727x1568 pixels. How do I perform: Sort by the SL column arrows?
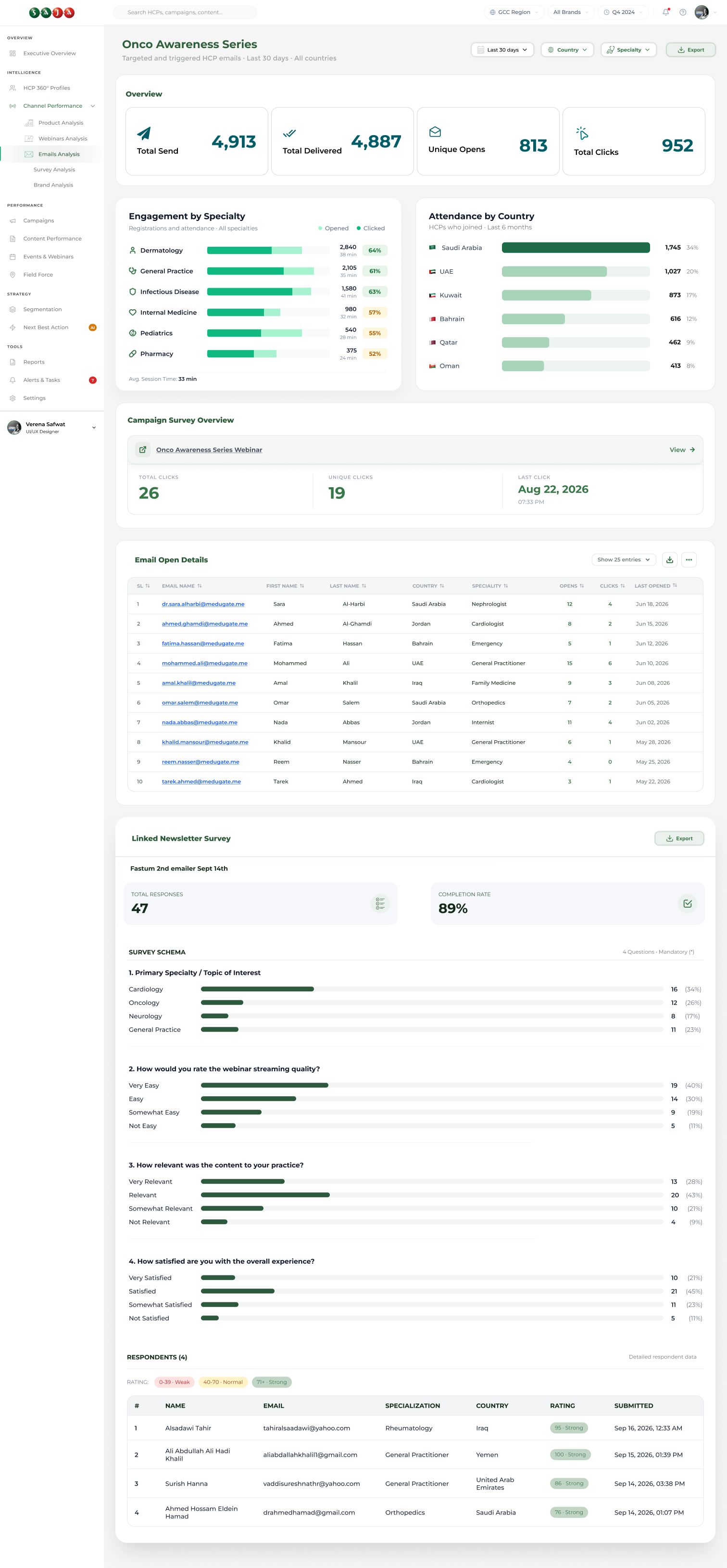click(147, 585)
